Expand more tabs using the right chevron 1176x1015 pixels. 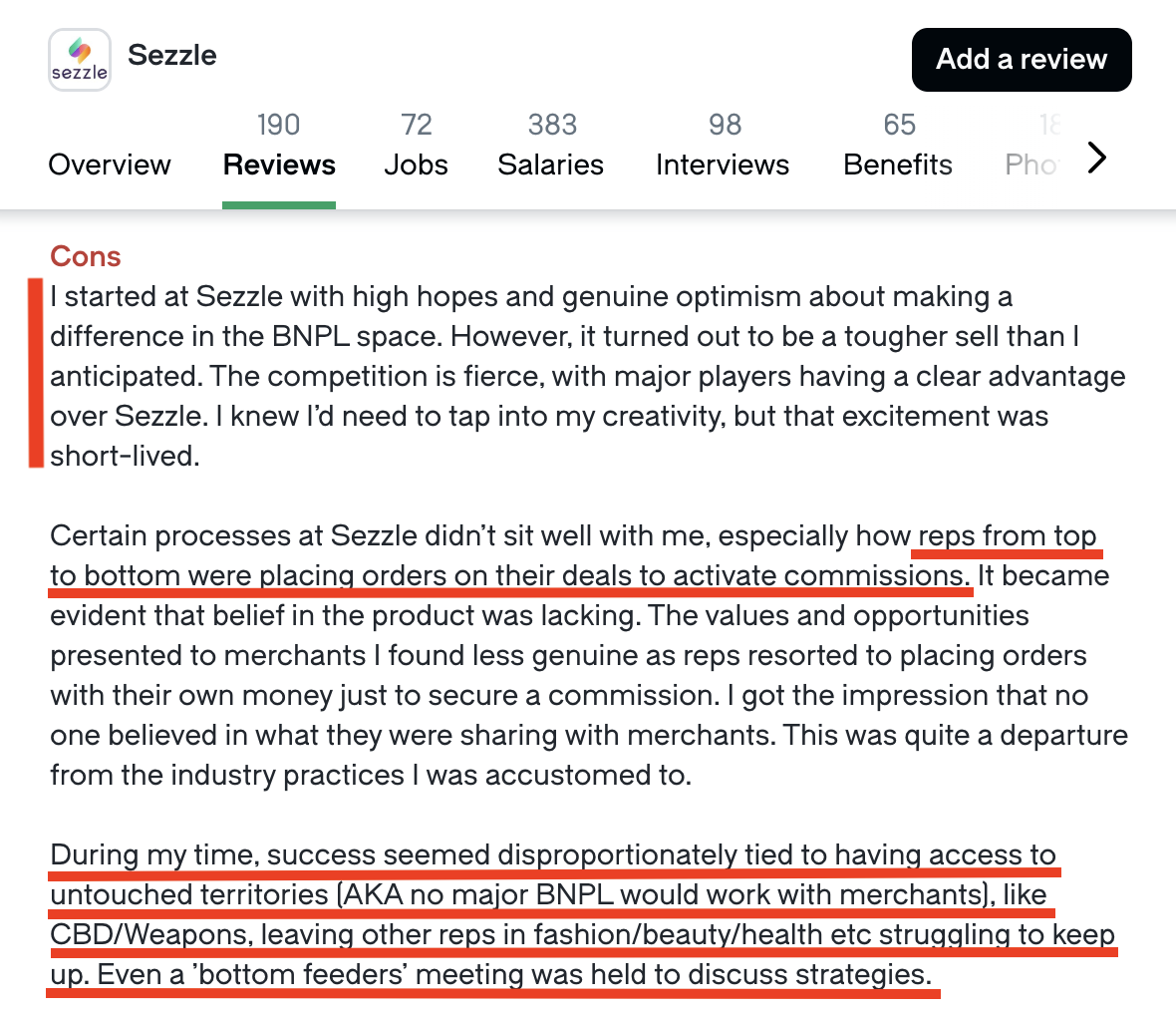point(1096,157)
